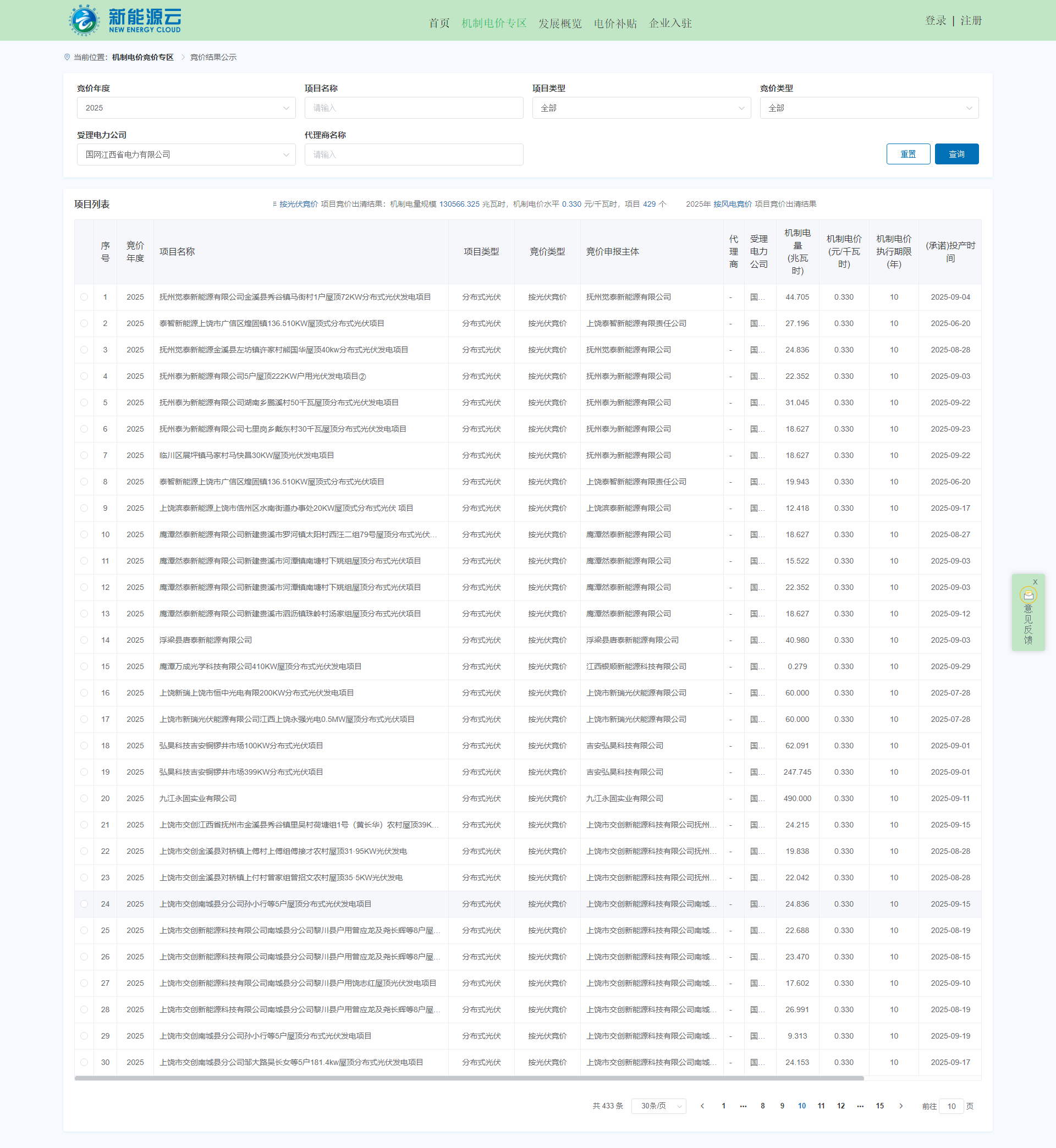Click the 查询 search button

[956, 154]
